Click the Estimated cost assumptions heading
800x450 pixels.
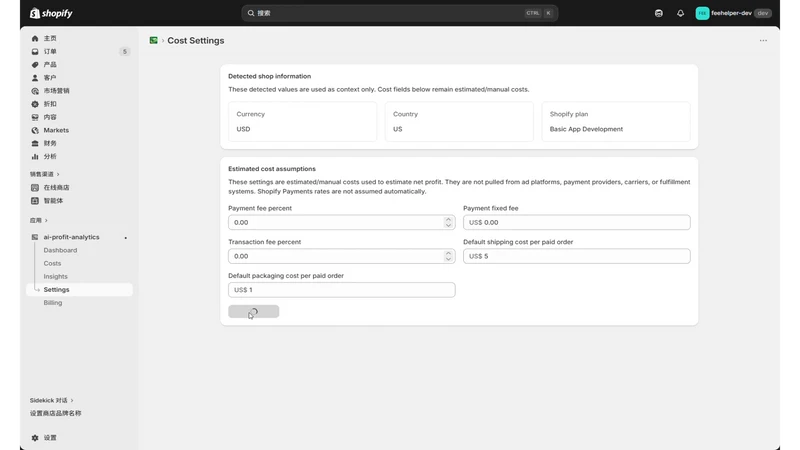(272, 169)
